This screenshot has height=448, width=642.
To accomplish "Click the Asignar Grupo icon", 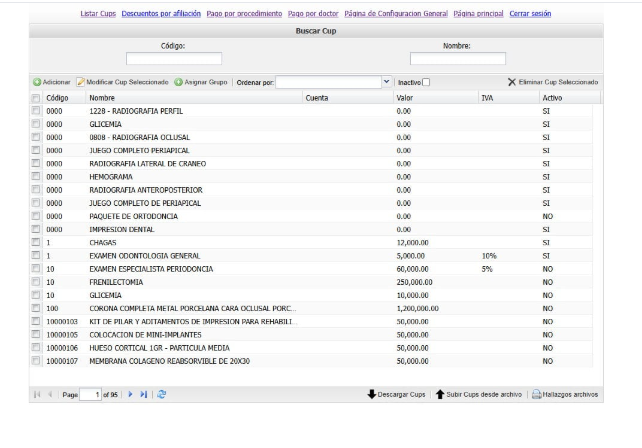I will coord(178,81).
